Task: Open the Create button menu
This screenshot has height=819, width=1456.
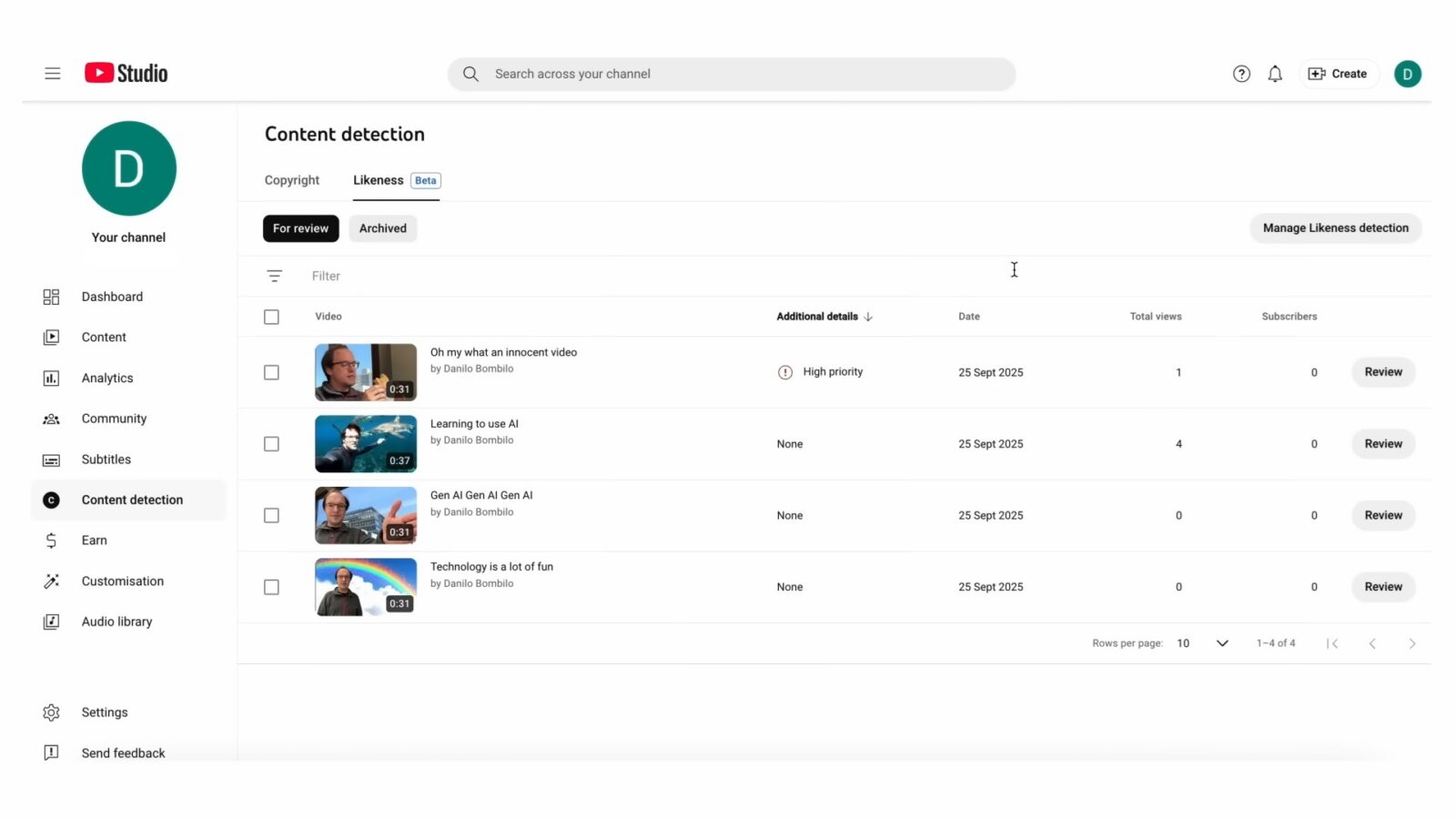Action: (1338, 74)
